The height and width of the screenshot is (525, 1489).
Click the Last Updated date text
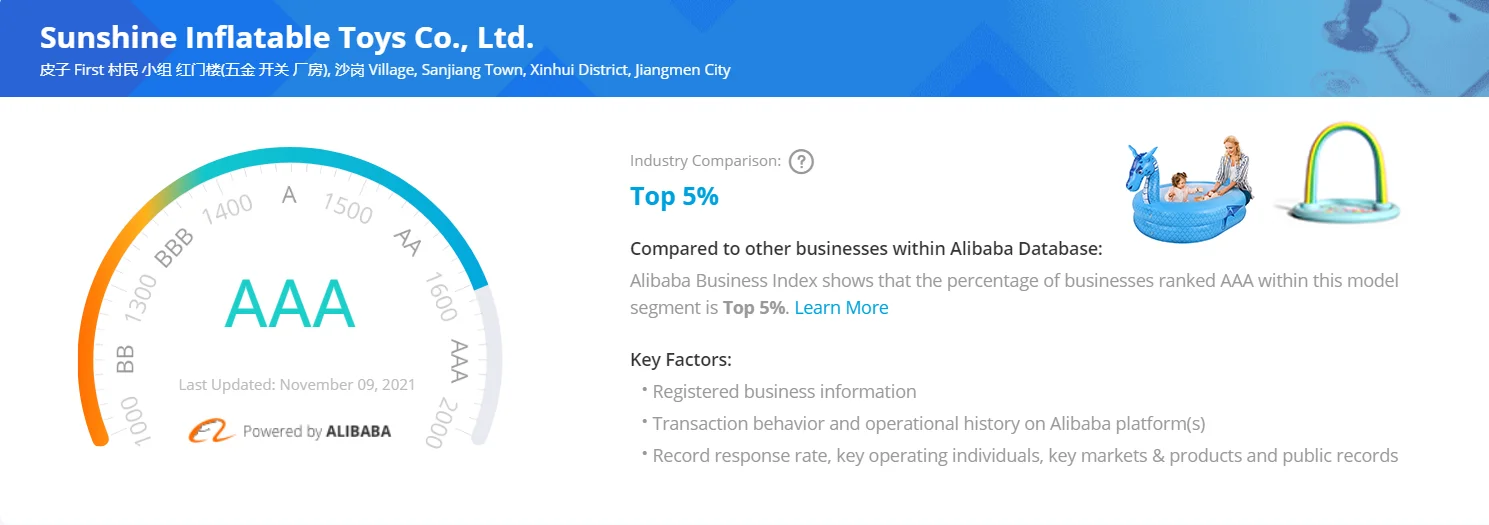[296, 385]
